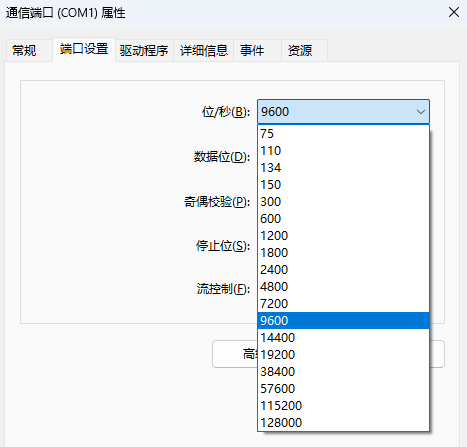Choose 1200 from baud options
Screen dimensions: 467x447
(343, 236)
